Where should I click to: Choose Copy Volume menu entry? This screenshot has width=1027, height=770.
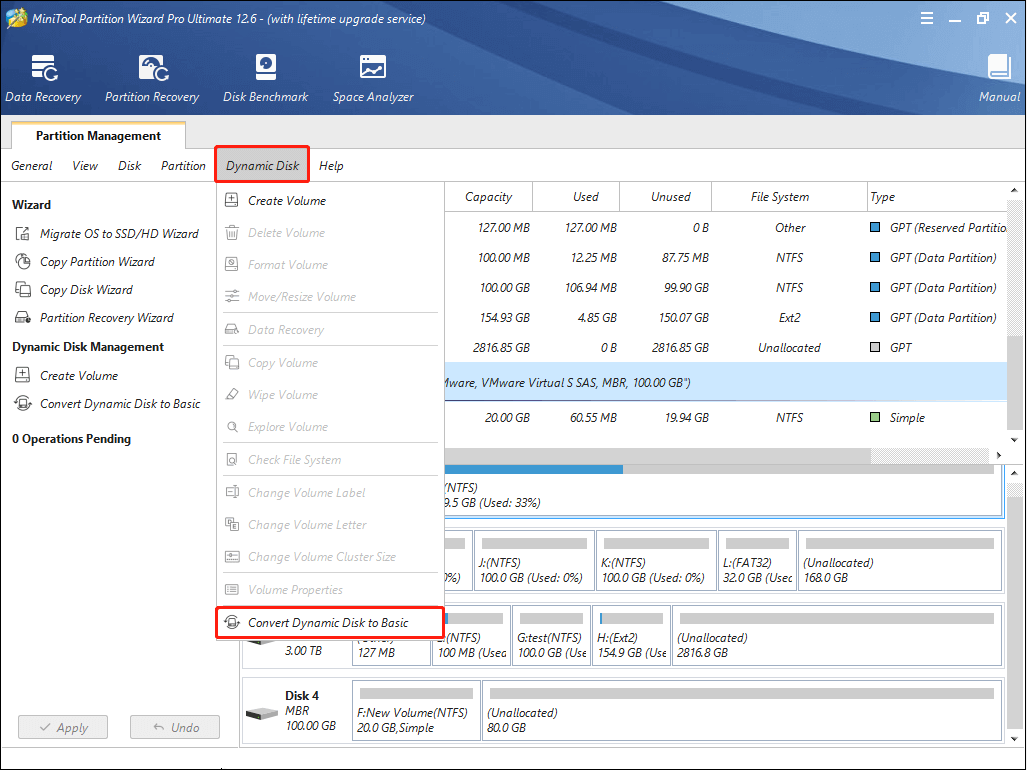[x=329, y=362]
